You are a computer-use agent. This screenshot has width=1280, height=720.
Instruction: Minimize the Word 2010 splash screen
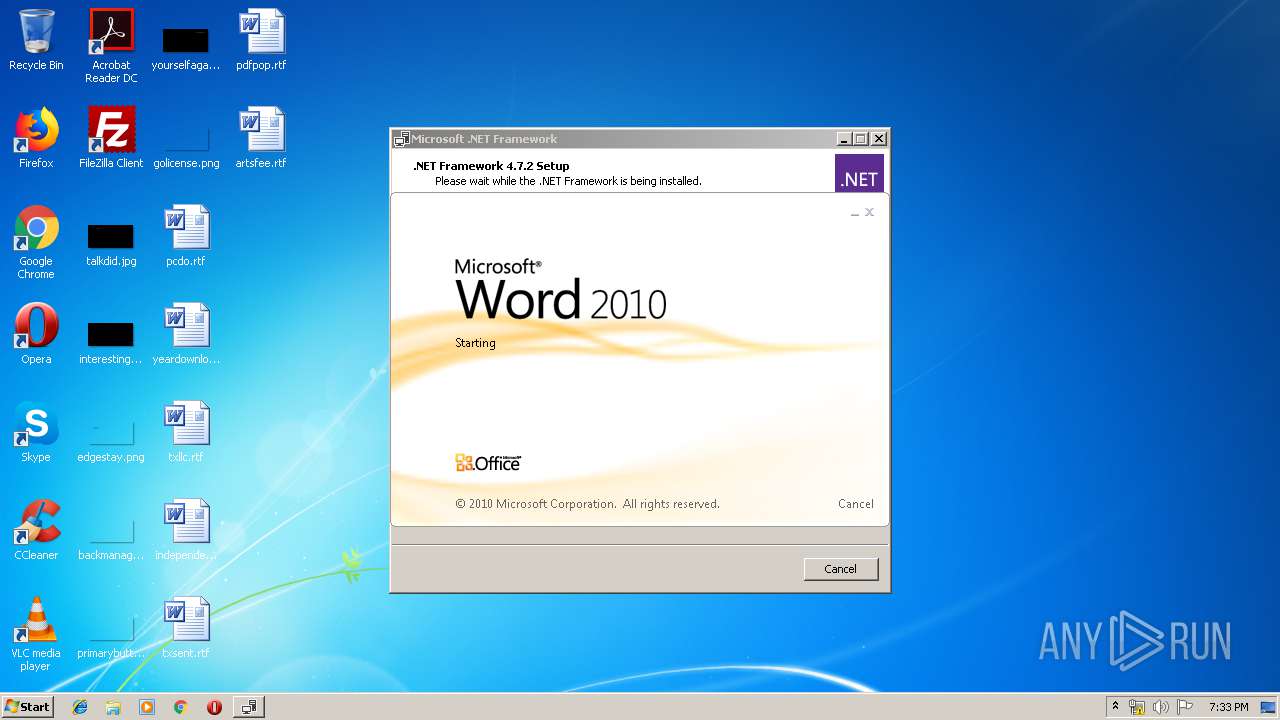[x=855, y=213]
